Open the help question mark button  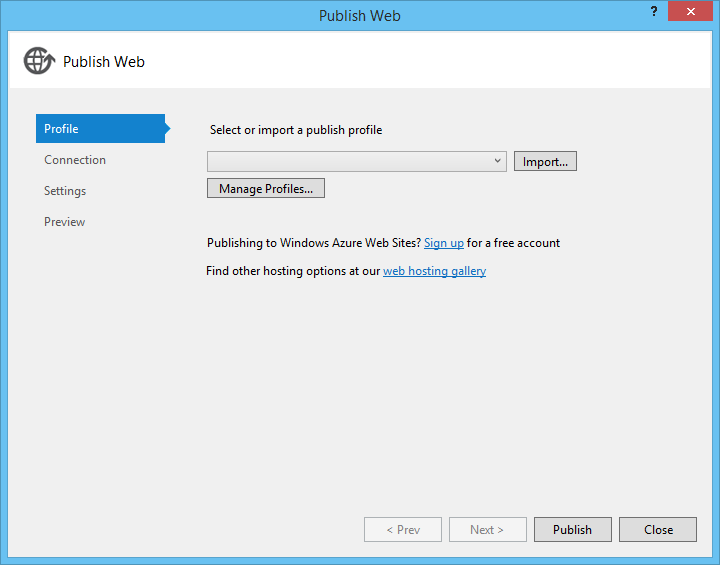coord(654,11)
